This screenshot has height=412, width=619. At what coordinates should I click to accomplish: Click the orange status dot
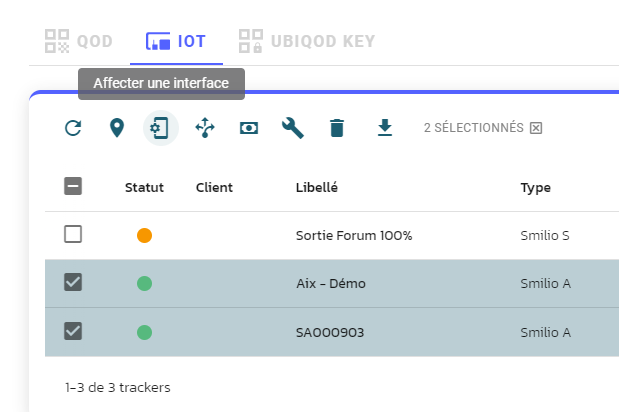coord(144,235)
